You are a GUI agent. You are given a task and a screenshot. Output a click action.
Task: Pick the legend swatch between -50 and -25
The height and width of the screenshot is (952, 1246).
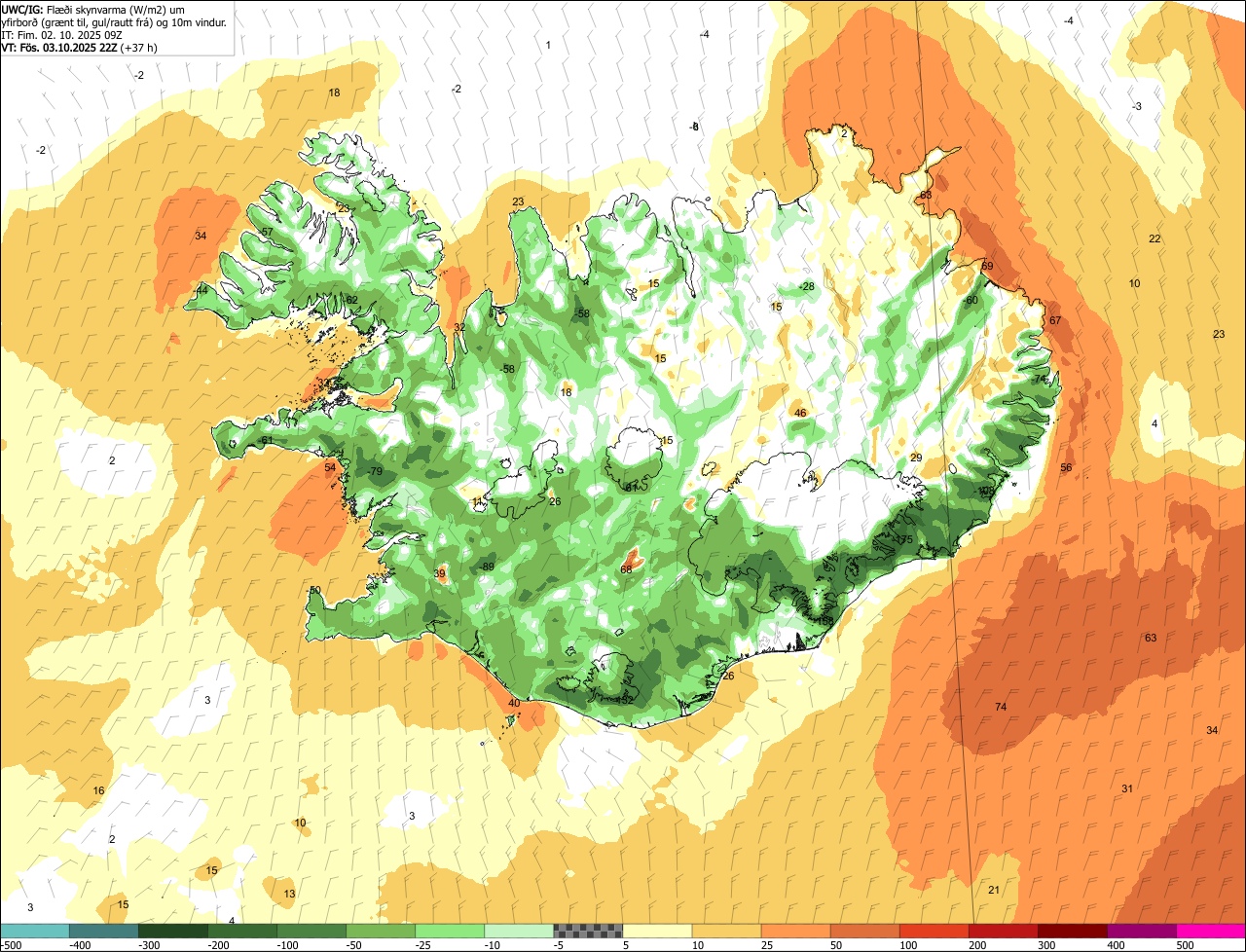[381, 930]
